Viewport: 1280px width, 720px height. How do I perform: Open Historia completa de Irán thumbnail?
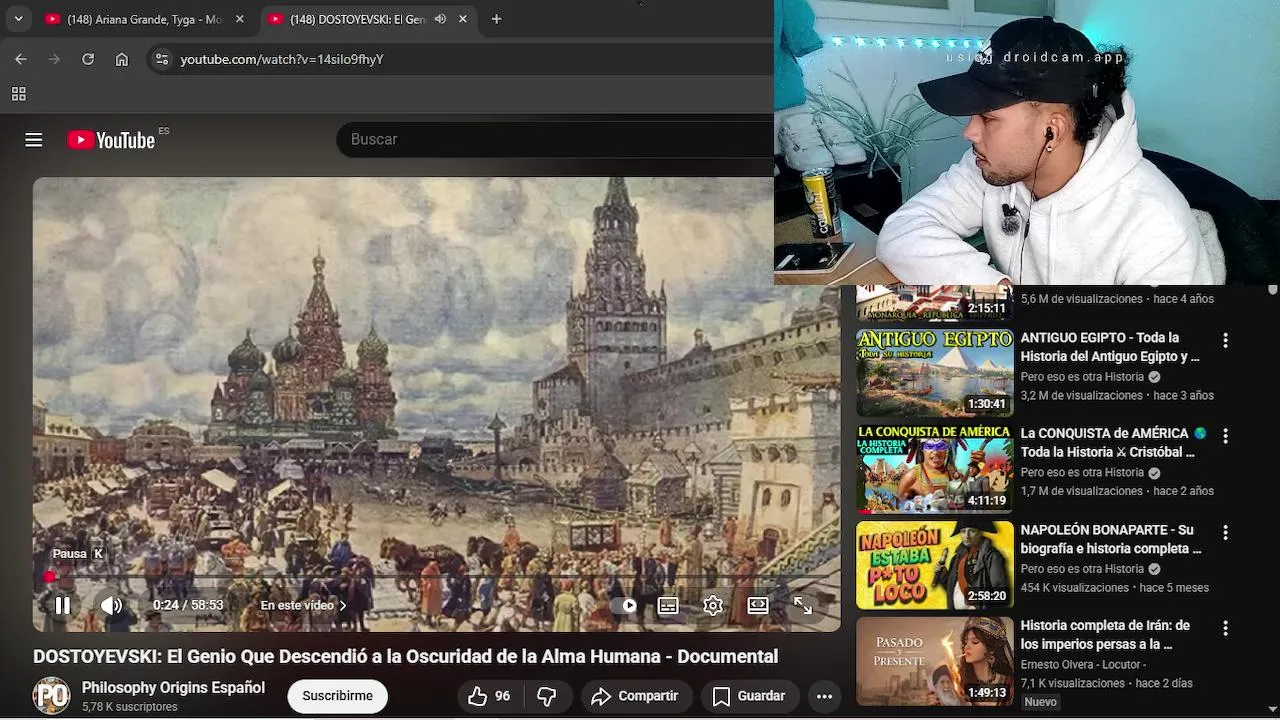(x=935, y=661)
